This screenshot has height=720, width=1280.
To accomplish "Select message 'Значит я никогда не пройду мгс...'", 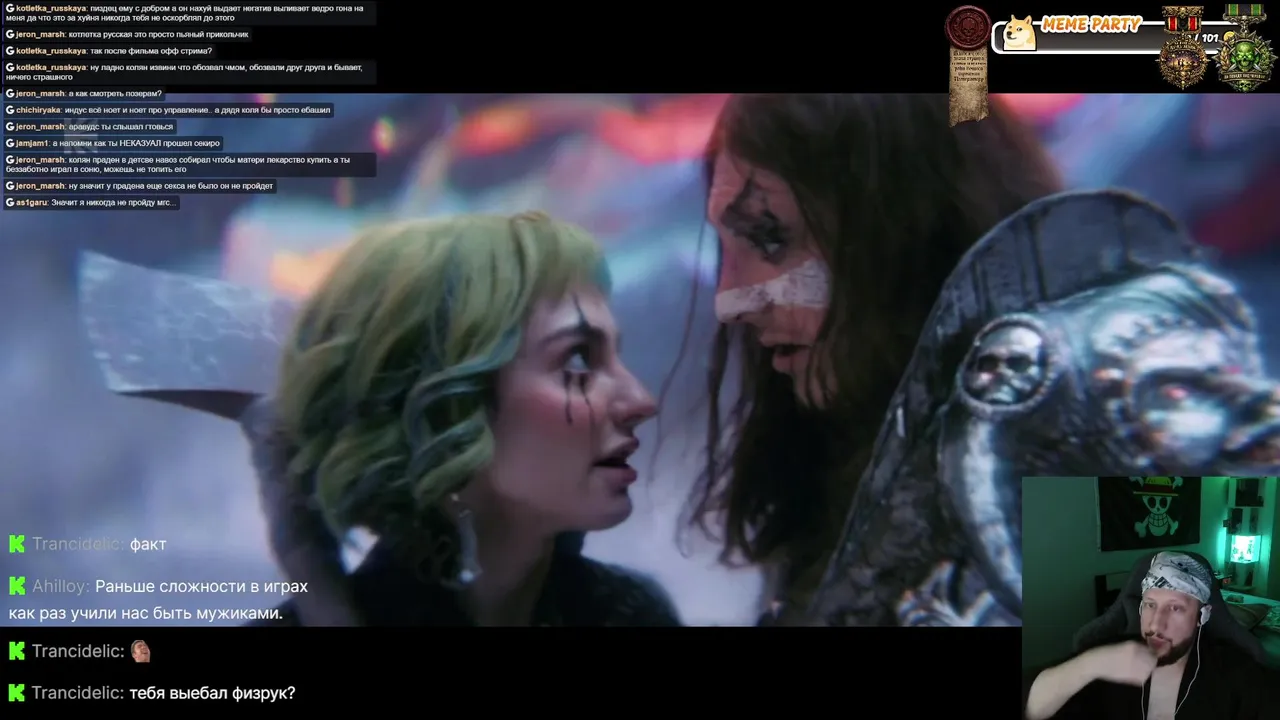I will point(113,202).
